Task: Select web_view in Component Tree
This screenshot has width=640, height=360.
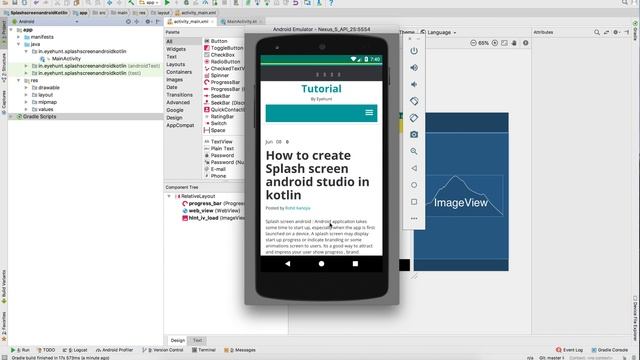Action: [x=201, y=211]
